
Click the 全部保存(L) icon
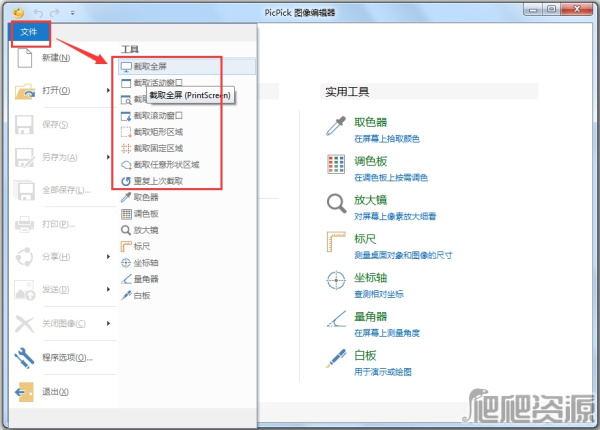24,191
